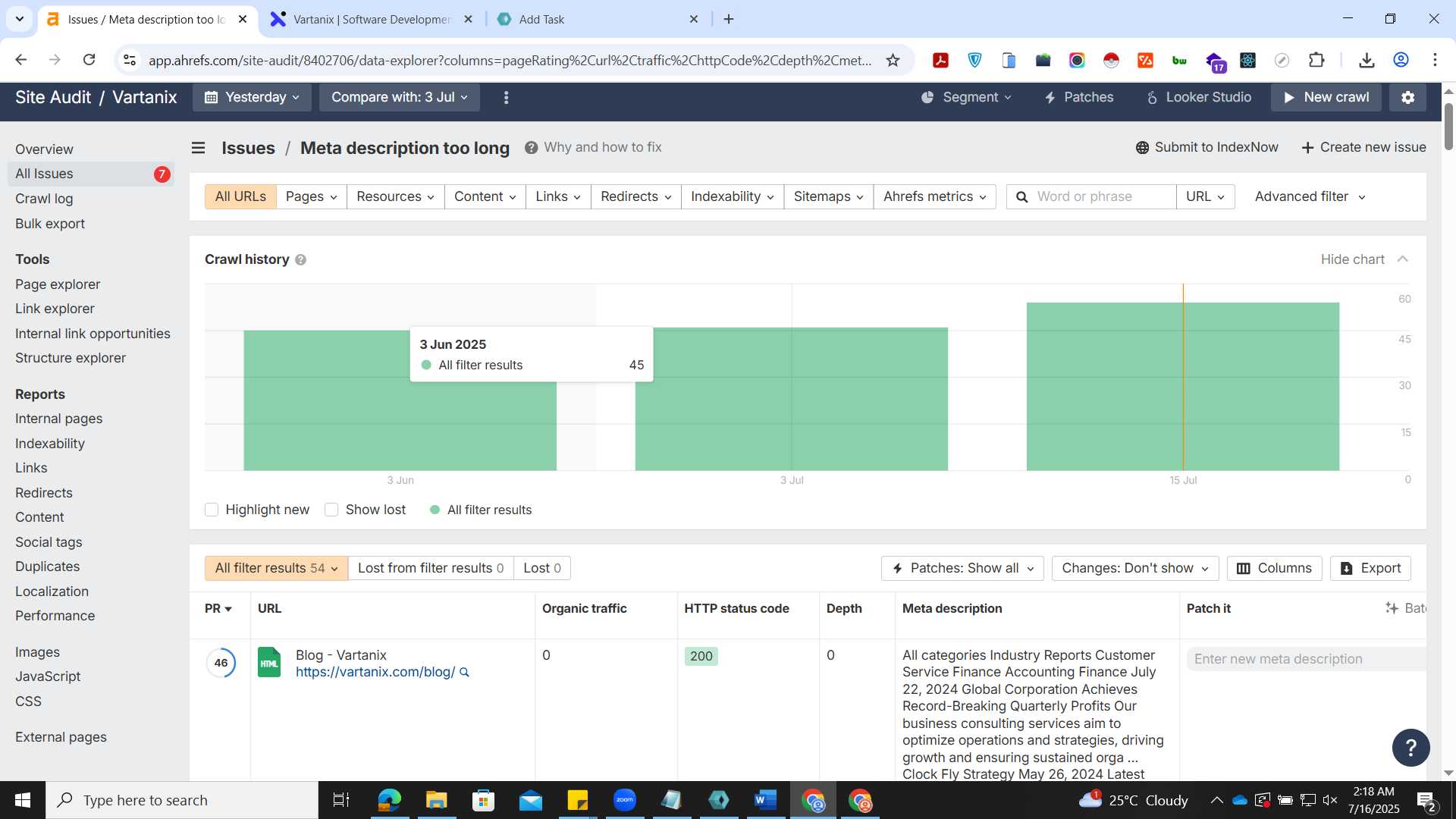Open the Windows Start menu
This screenshot has height=819, width=1456.
[x=23, y=800]
